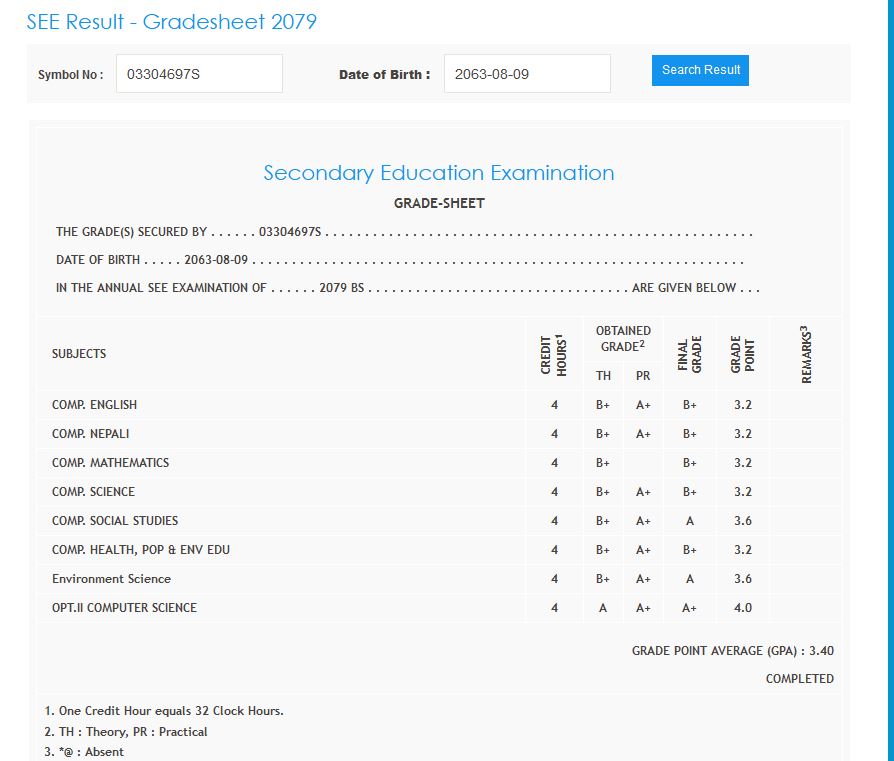The width and height of the screenshot is (894, 761).
Task: Click the Date of Birth input field
Action: [x=527, y=74]
